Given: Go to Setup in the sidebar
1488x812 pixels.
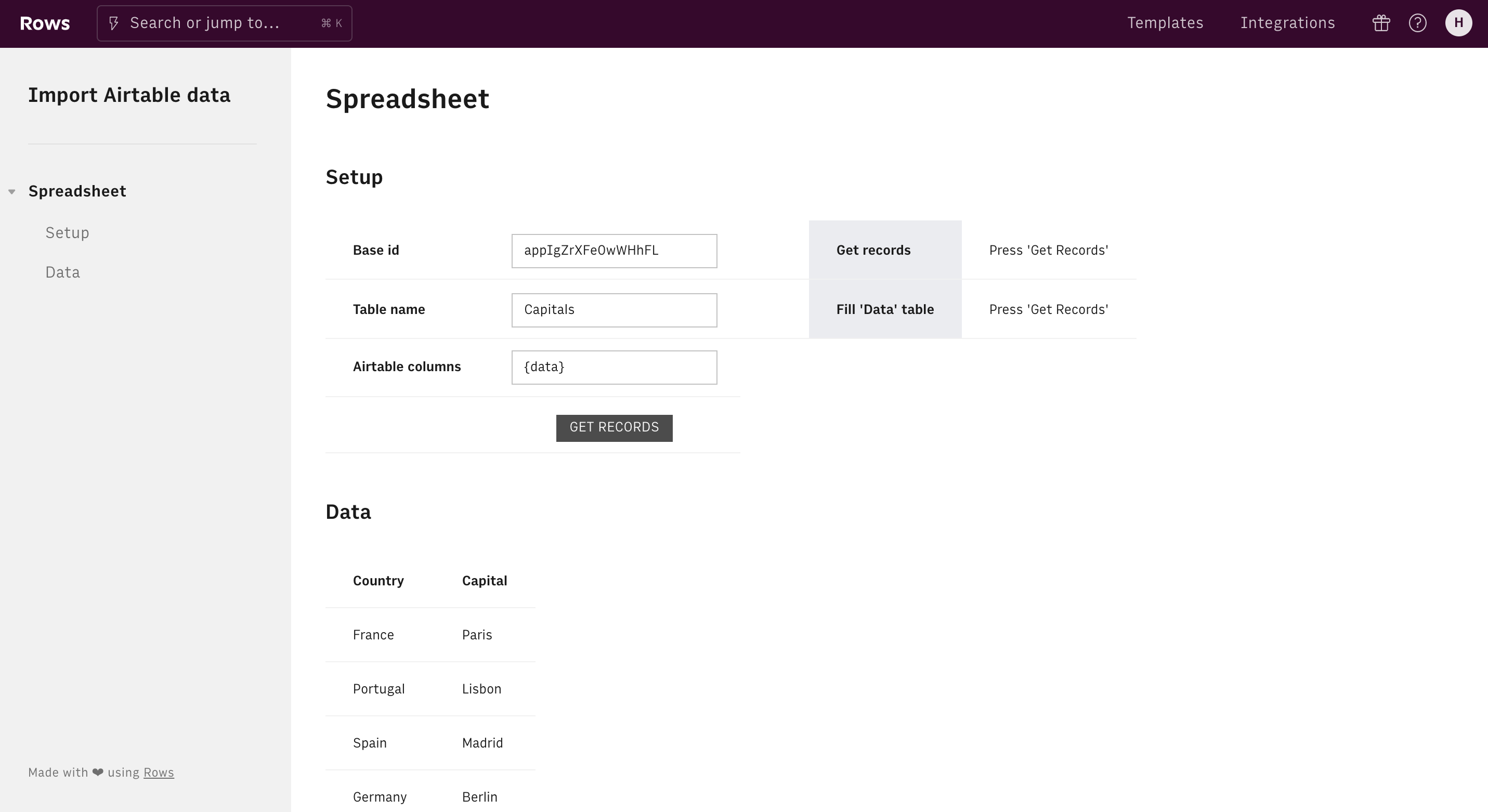Looking at the screenshot, I should 68,233.
